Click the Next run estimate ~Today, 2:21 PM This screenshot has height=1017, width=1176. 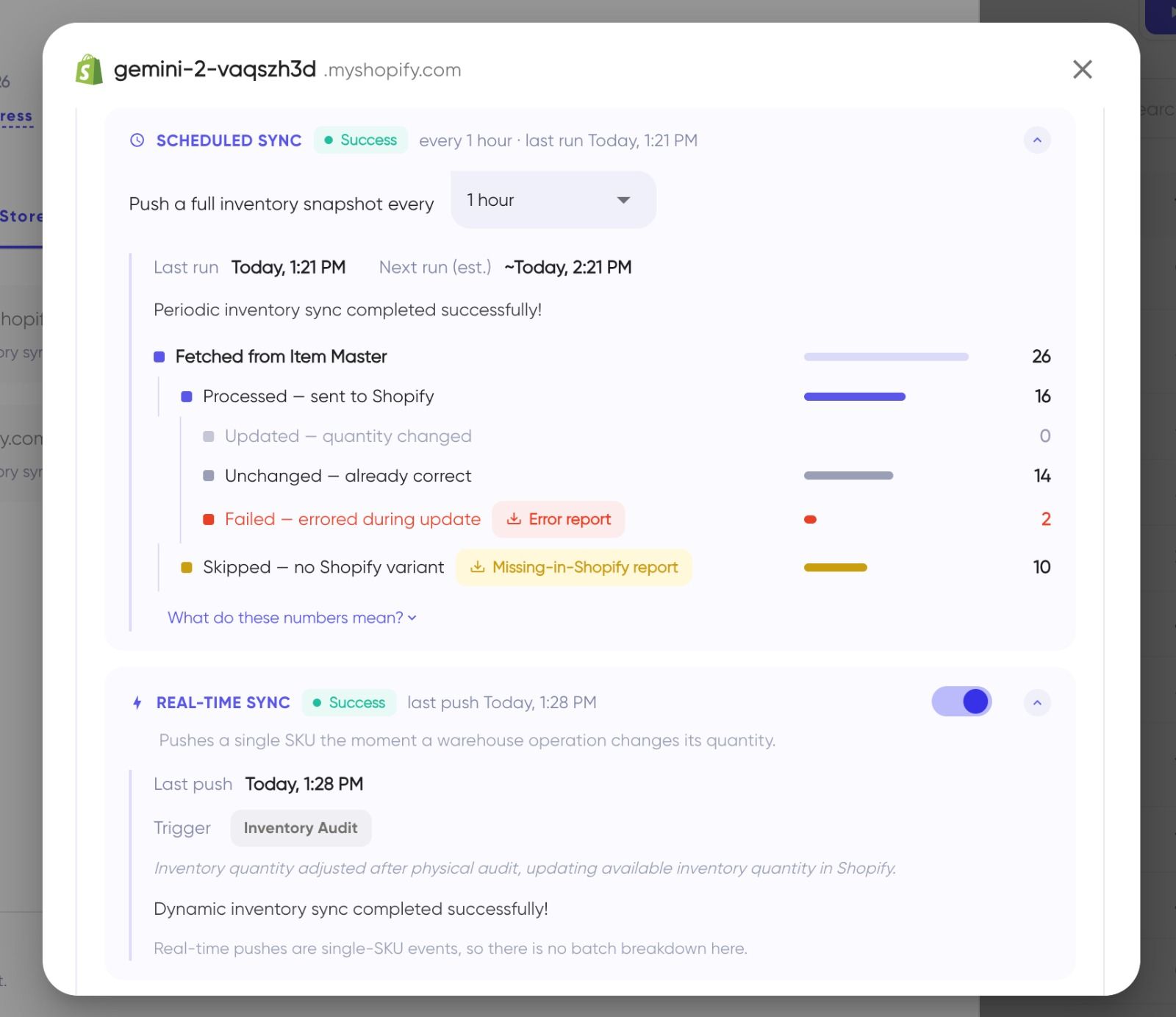[568, 267]
